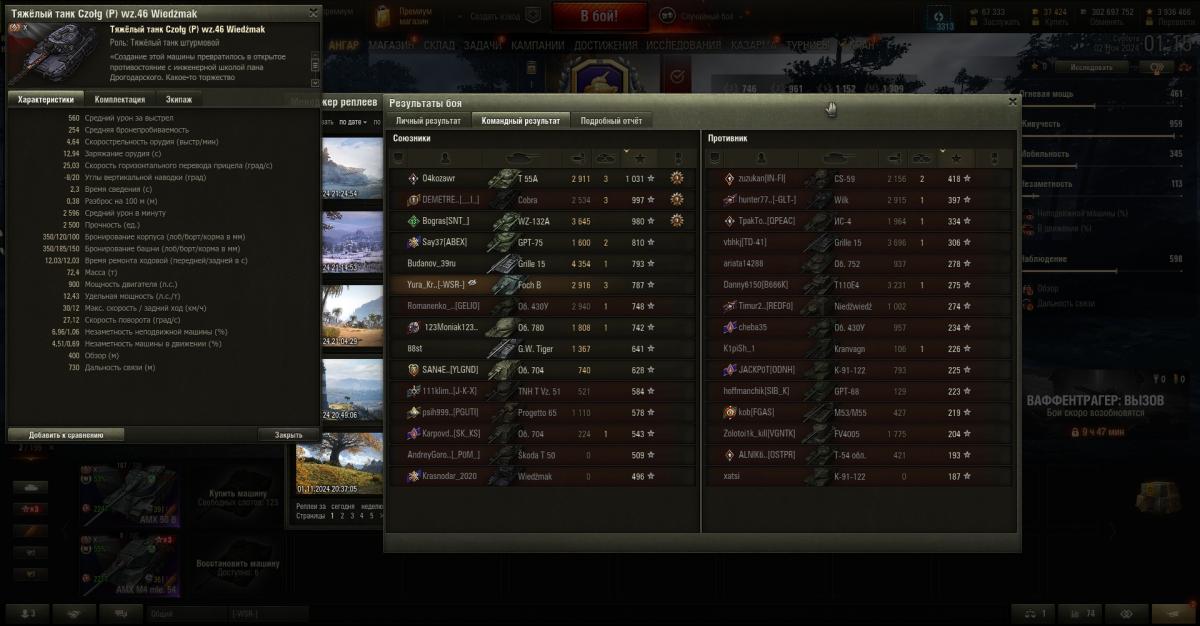Viewport: 1200px width, 626px height.
Task: Select player Yura_Kr..[-WSR-] row
Action: 541,284
